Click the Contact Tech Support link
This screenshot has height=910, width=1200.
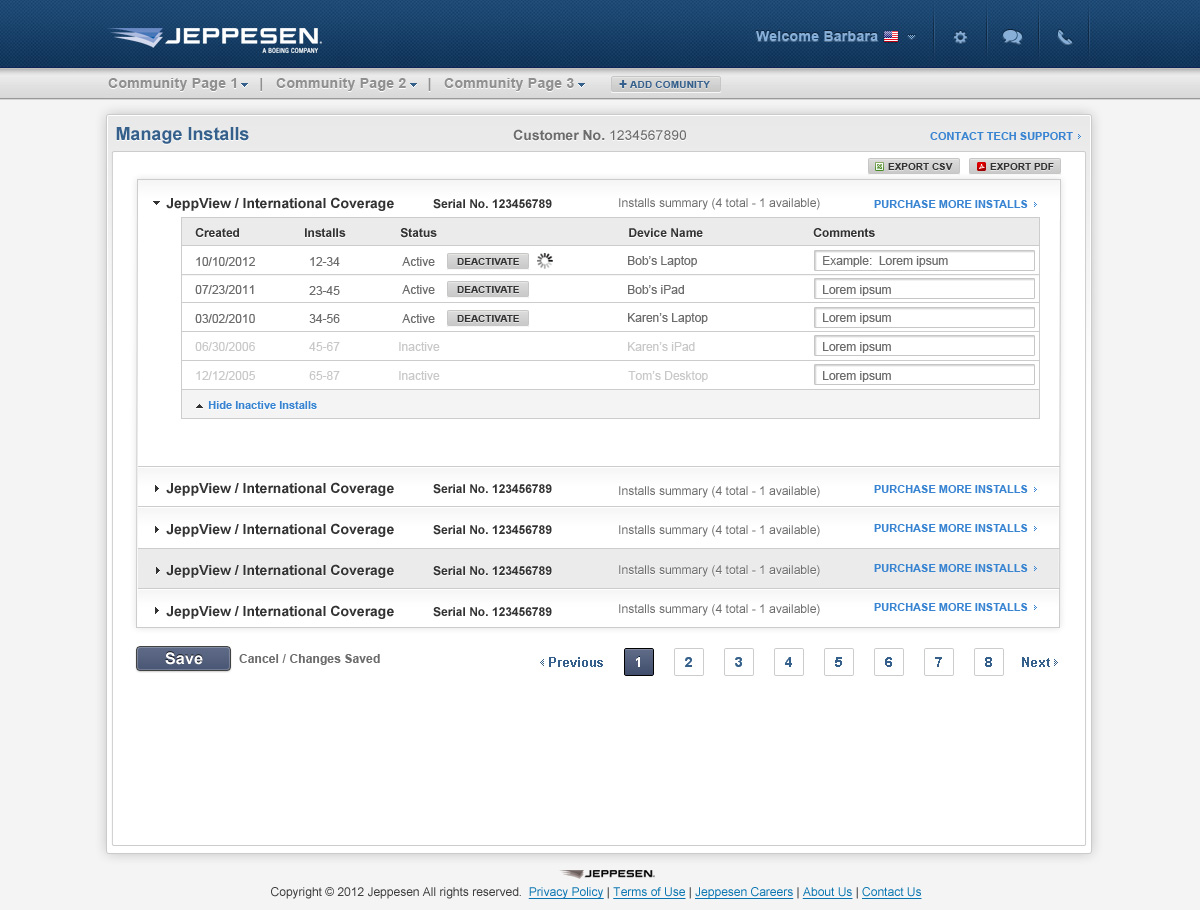1001,136
